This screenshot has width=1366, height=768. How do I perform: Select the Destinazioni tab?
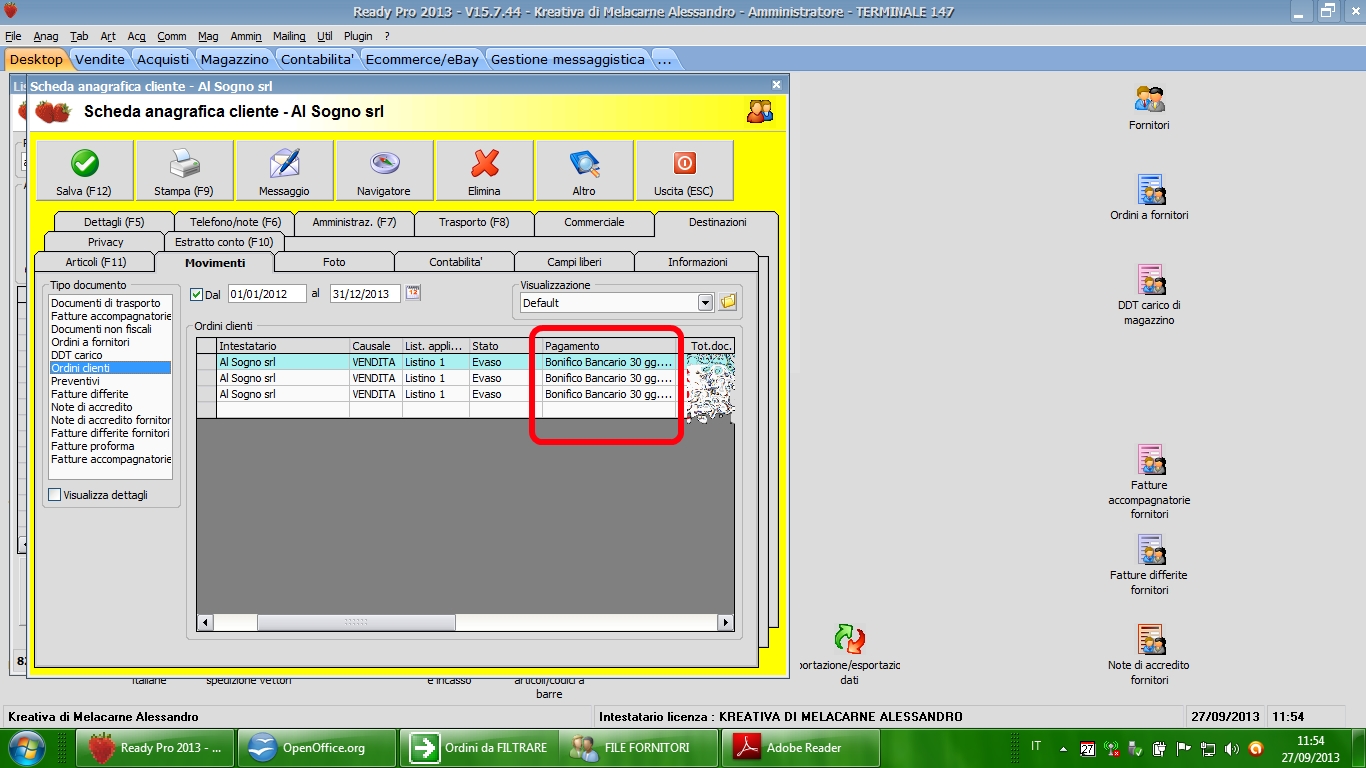tap(717, 222)
